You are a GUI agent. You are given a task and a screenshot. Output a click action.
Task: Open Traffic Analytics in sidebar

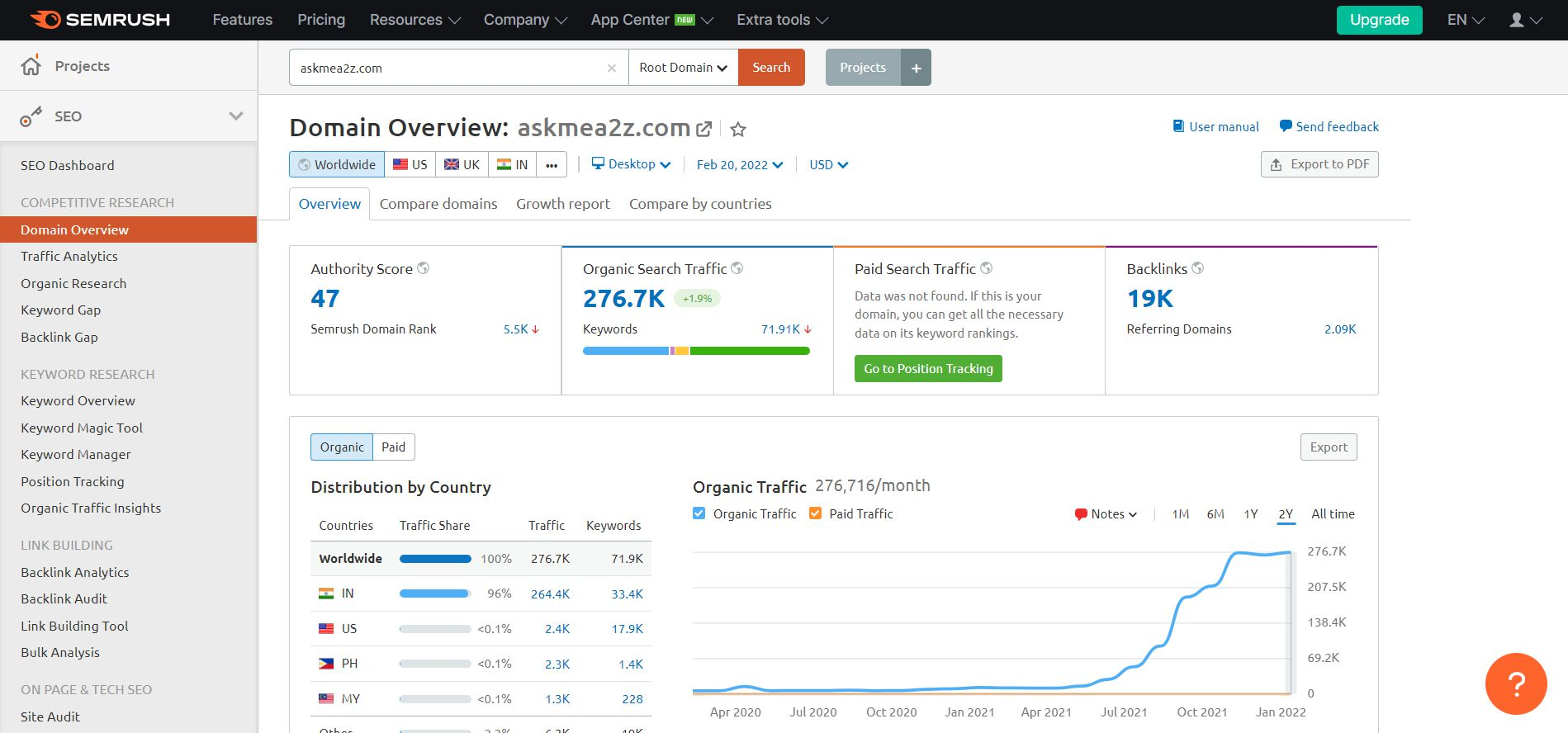pos(69,257)
